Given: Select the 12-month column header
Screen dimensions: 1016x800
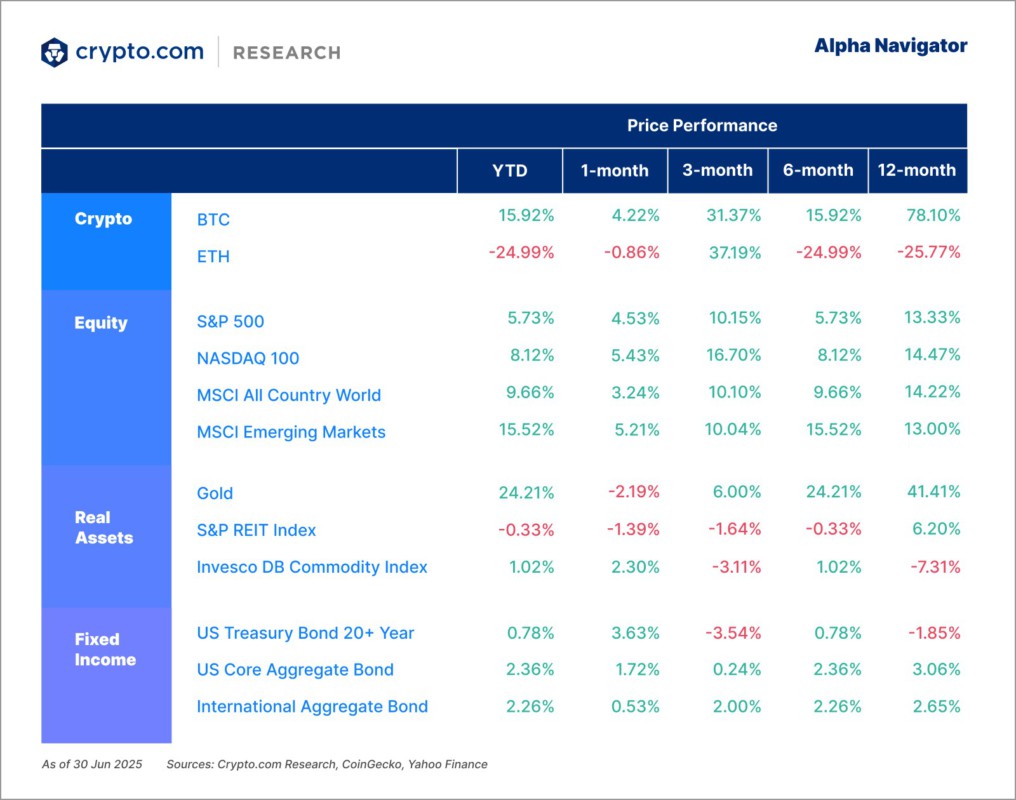Looking at the screenshot, I should [x=918, y=171].
